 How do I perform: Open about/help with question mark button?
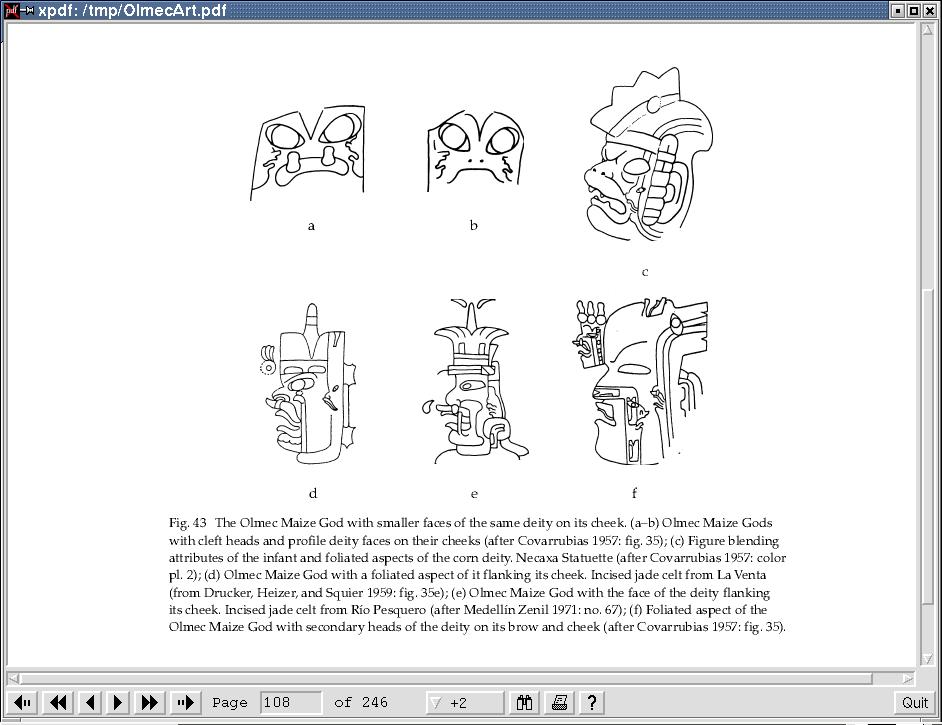coord(591,702)
